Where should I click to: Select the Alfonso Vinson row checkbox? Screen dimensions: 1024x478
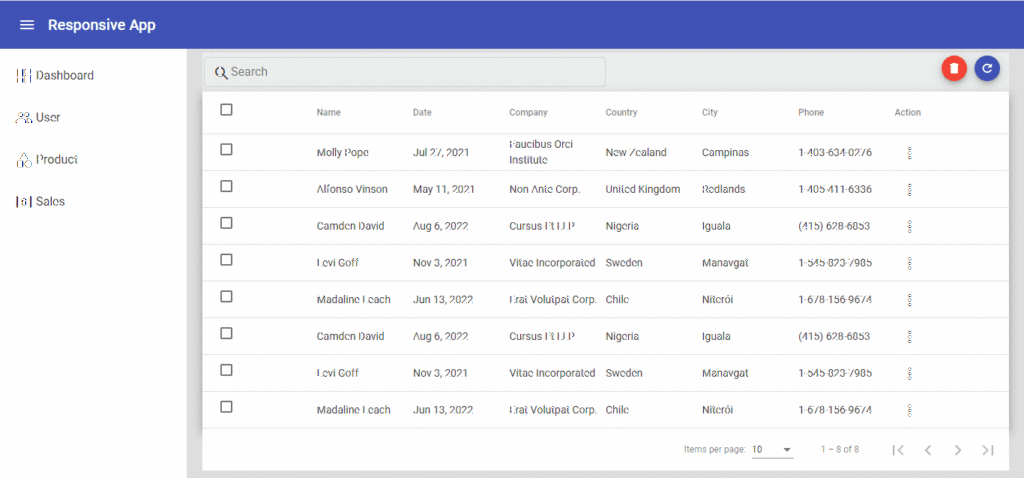click(226, 186)
